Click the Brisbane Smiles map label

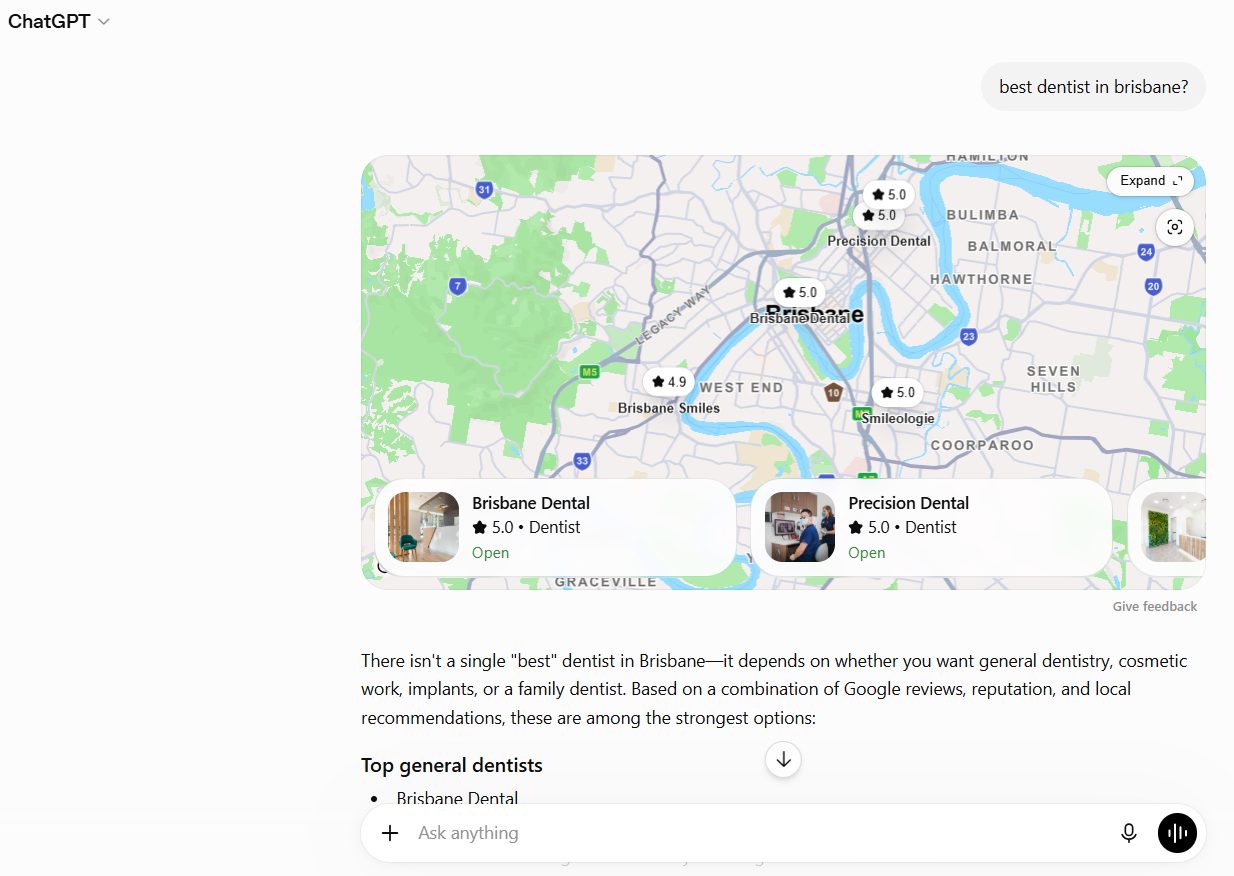(x=669, y=408)
